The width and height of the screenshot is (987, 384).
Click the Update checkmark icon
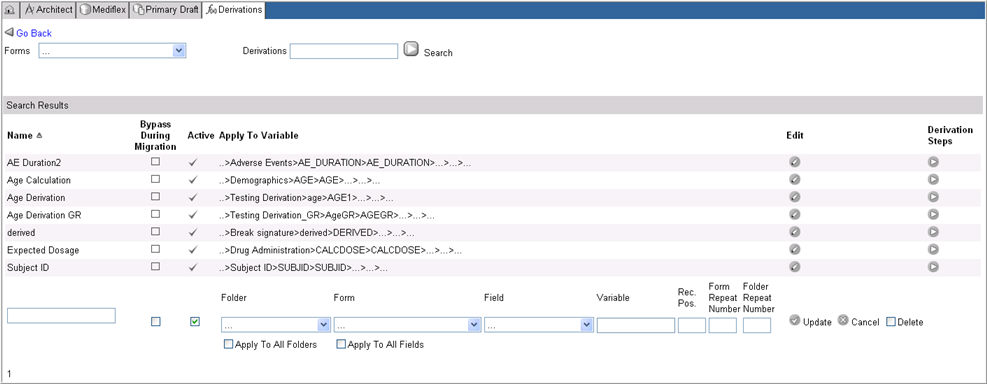coord(794,320)
